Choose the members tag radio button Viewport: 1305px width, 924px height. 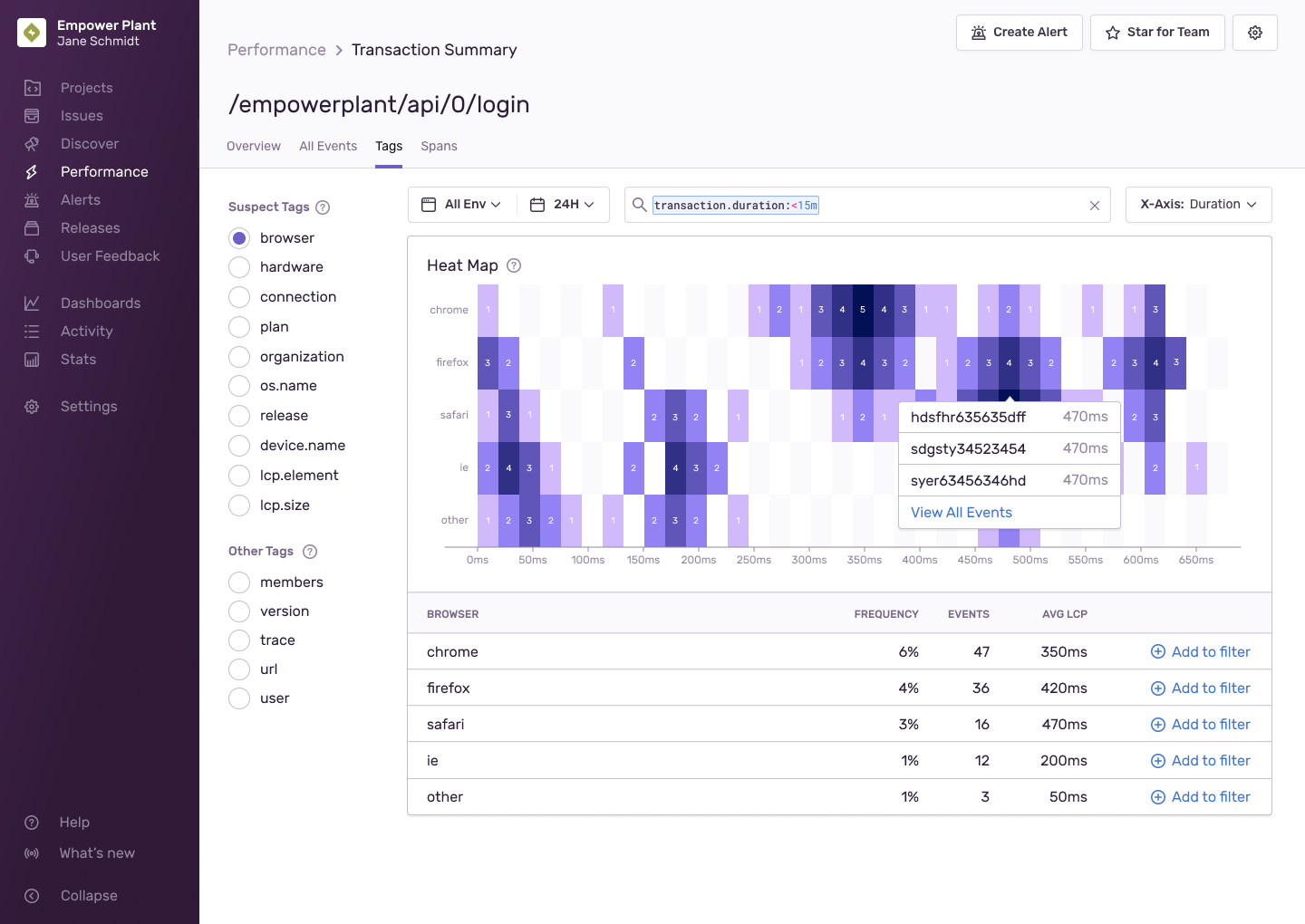[239, 582]
